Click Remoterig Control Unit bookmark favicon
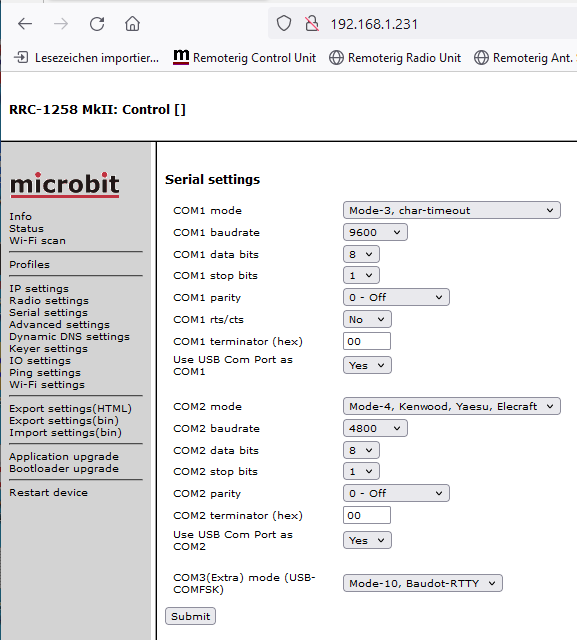The height and width of the screenshot is (640, 577). pyautogui.click(x=181, y=57)
